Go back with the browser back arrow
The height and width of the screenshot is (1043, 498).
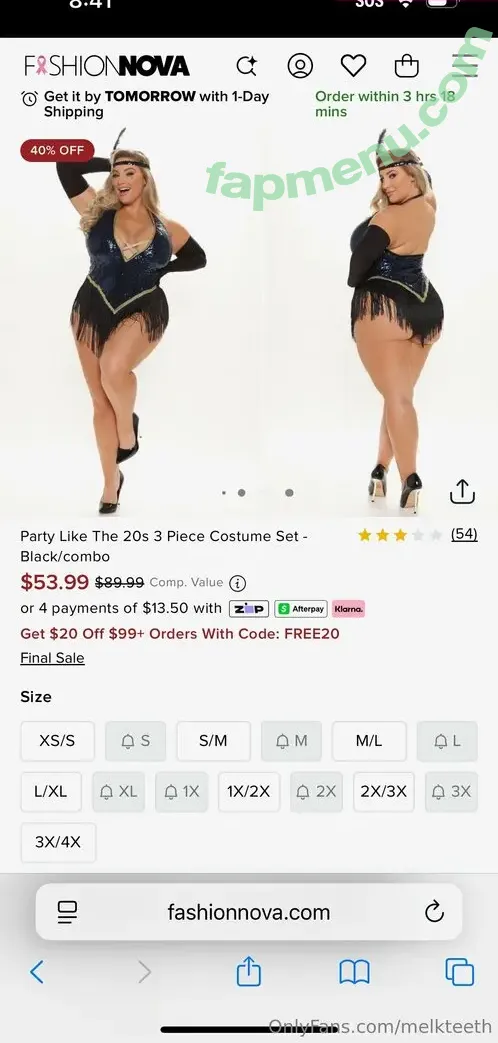[x=37, y=972]
